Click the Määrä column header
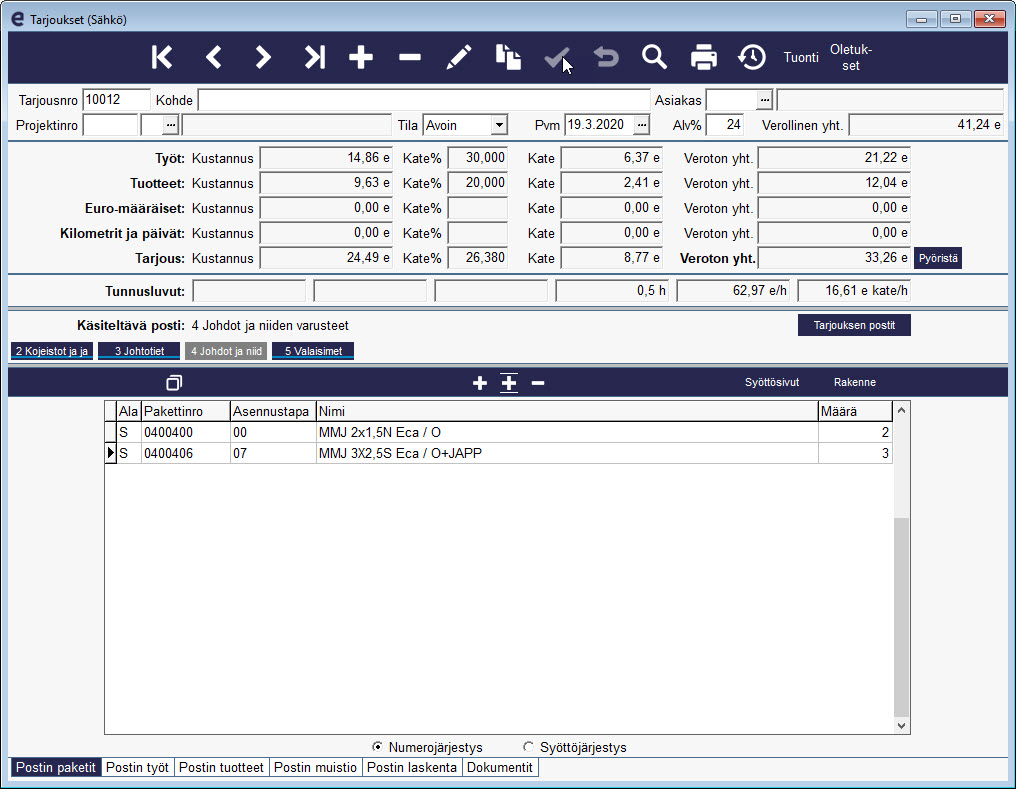 tap(855, 411)
